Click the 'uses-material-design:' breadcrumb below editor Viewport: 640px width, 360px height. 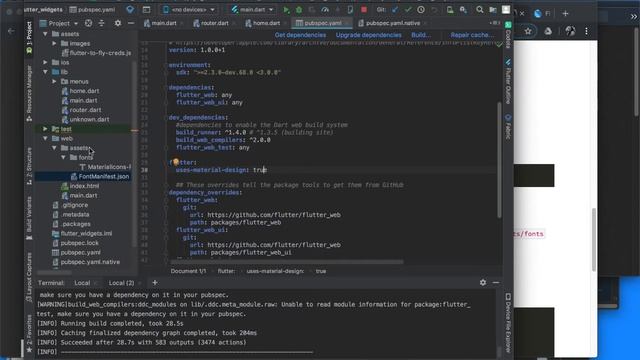coord(275,271)
